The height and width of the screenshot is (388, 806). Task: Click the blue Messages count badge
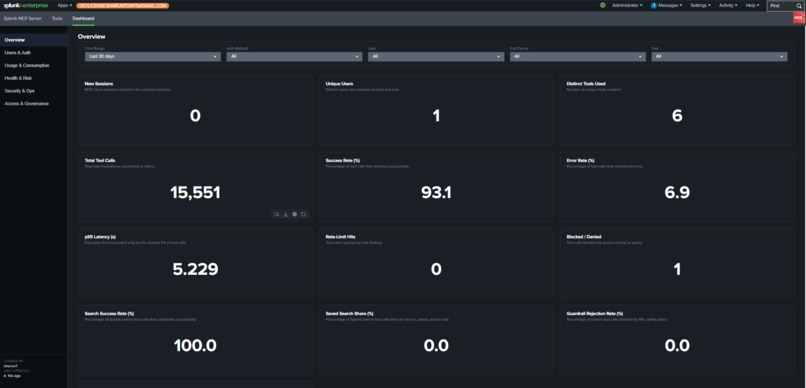[x=653, y=5]
